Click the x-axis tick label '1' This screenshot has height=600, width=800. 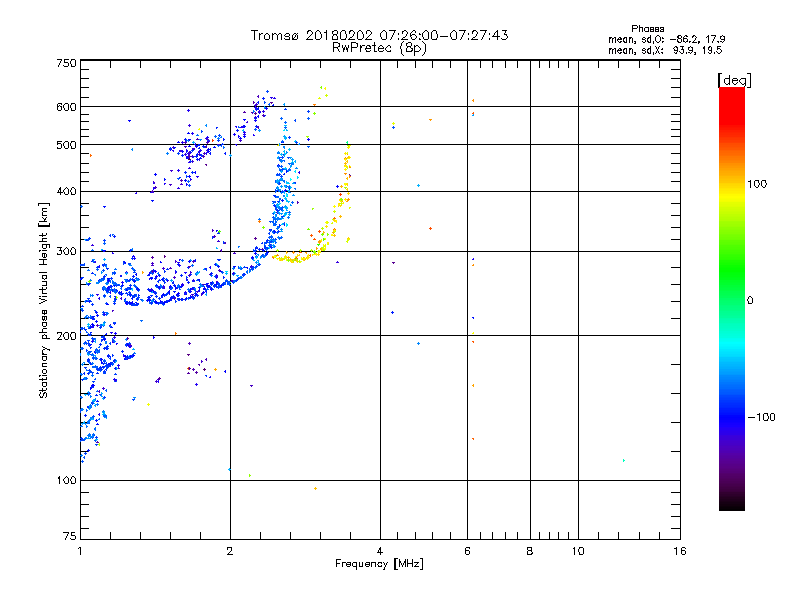click(x=80, y=551)
